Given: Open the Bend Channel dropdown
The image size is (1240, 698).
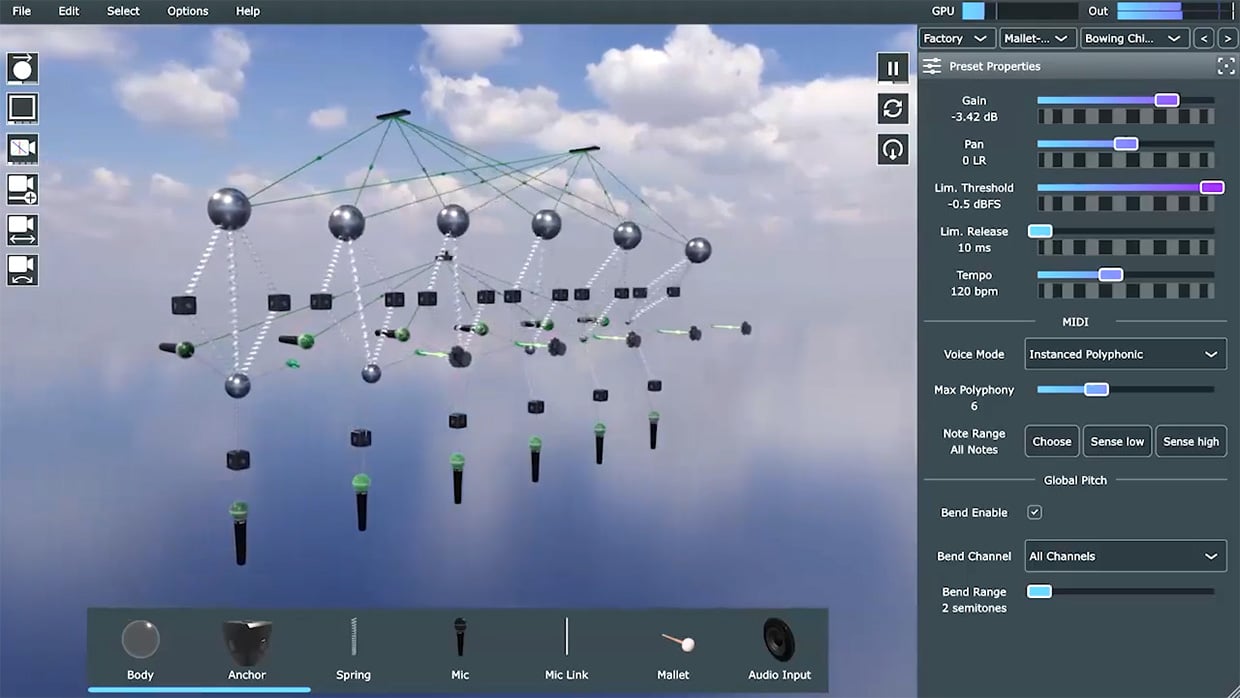Looking at the screenshot, I should [1125, 556].
